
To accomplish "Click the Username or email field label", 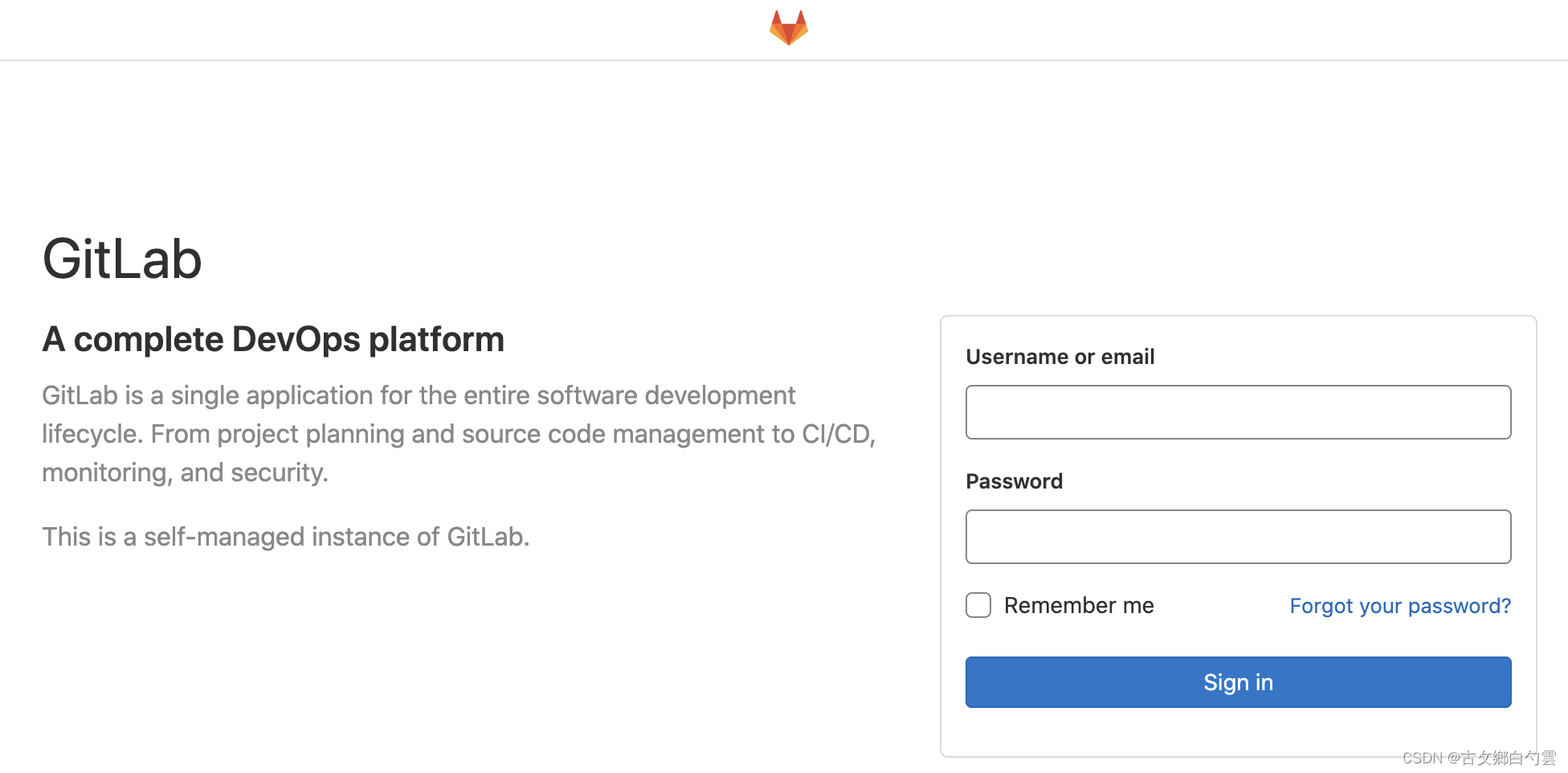I will [x=1060, y=357].
